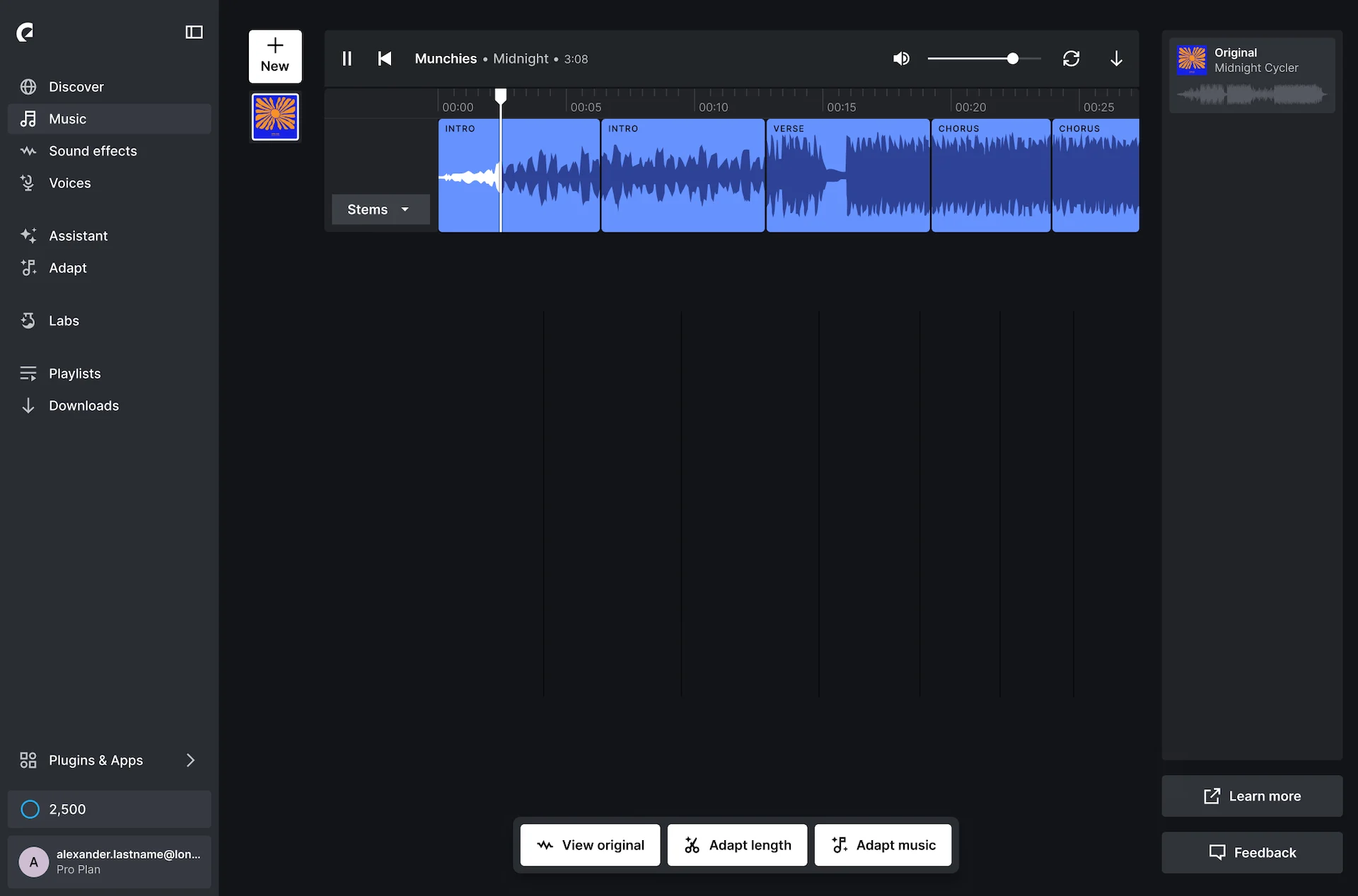
Task: Open the Assistant panel
Action: 78,235
